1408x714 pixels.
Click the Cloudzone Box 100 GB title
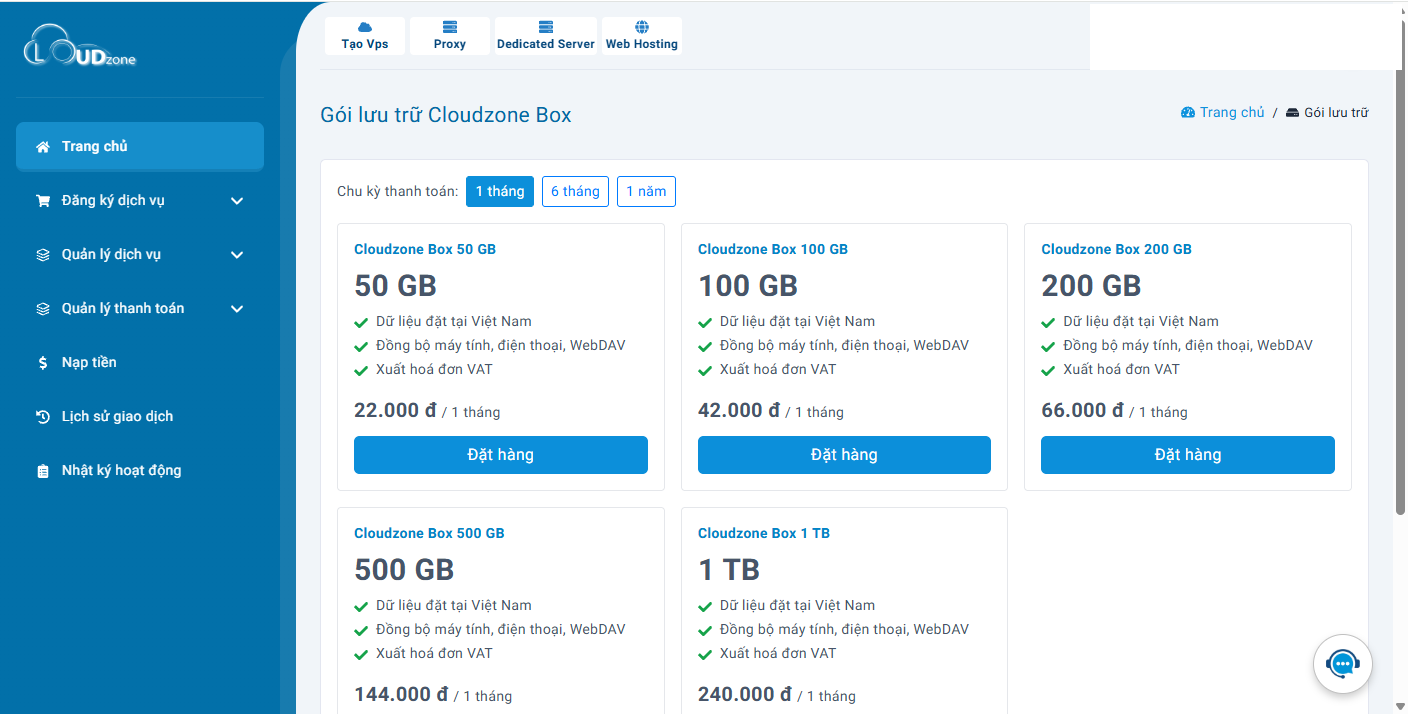click(773, 249)
